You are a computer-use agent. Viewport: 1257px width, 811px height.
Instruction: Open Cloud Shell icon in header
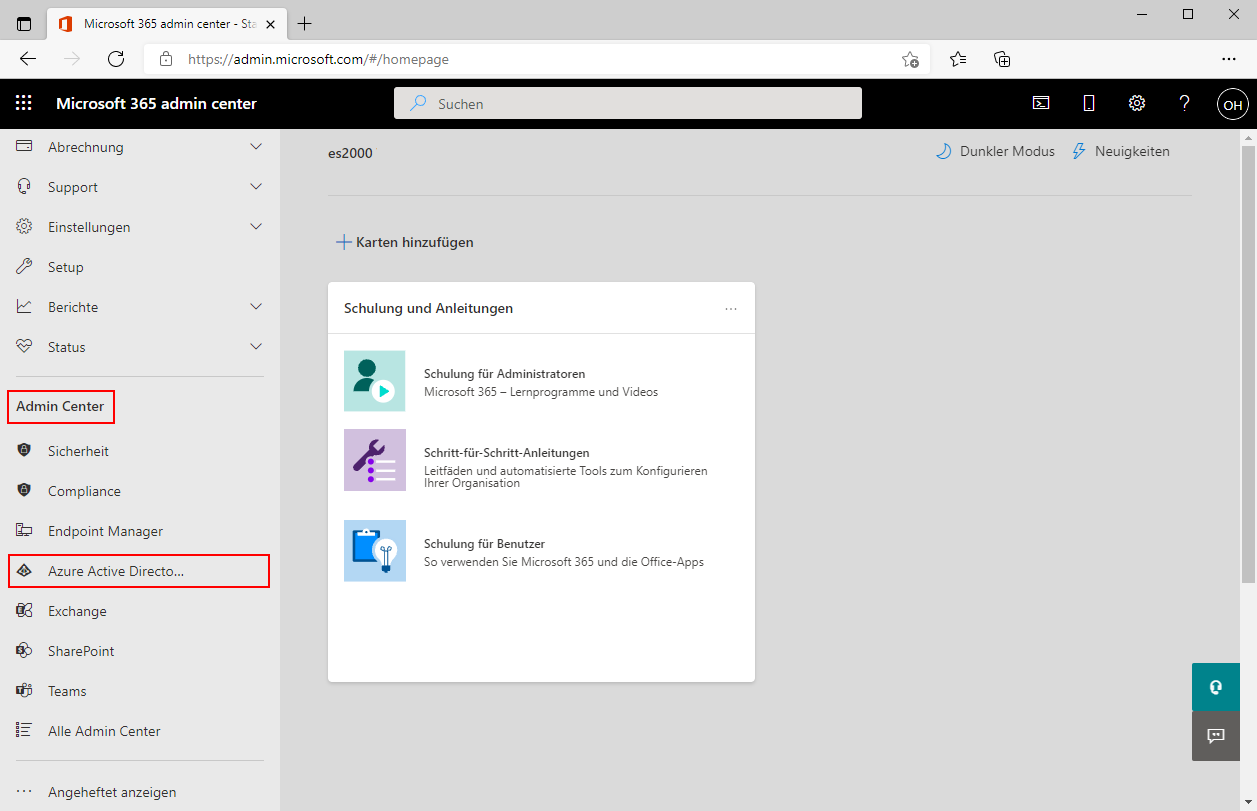tap(1041, 103)
